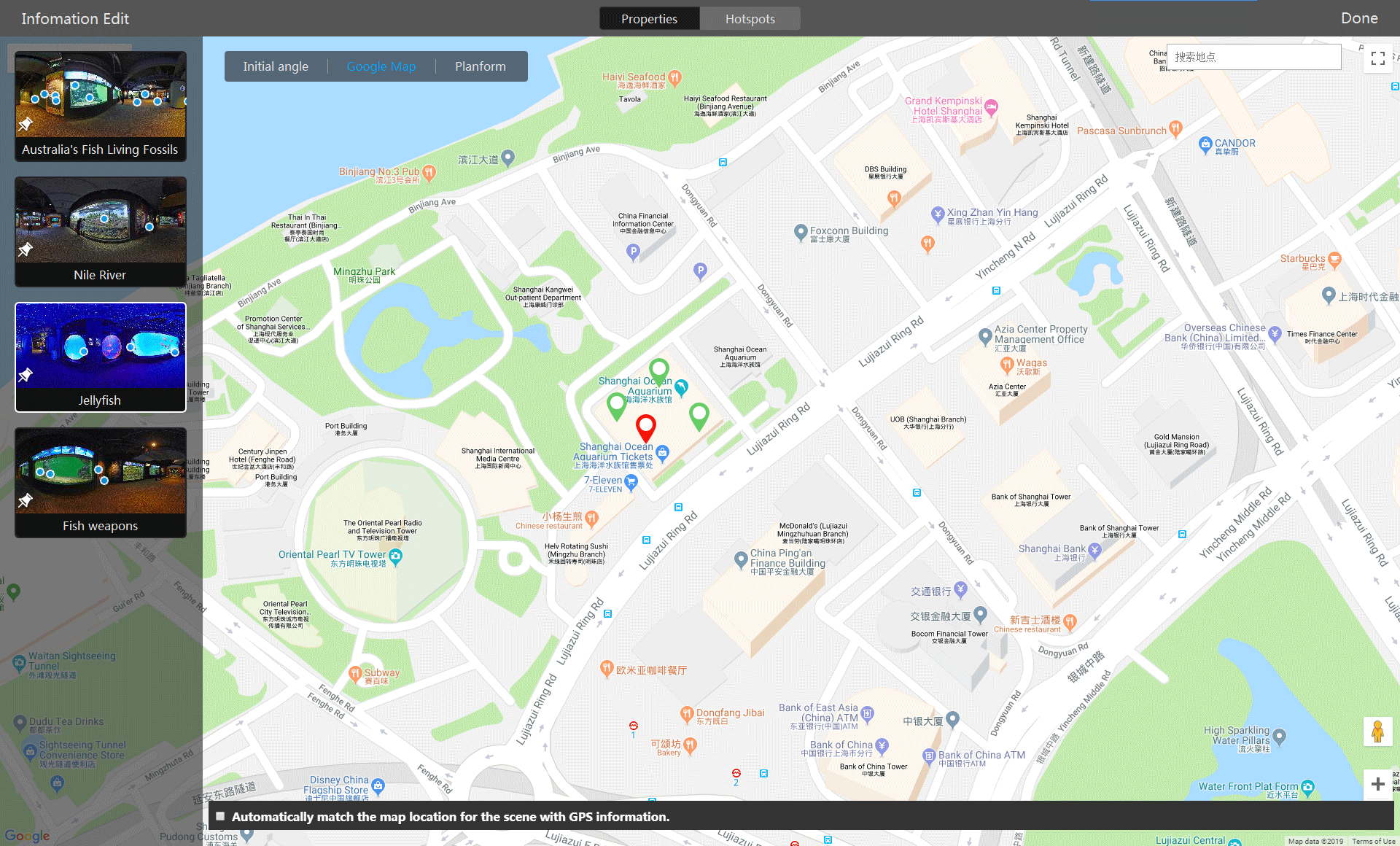The width and height of the screenshot is (1400, 846).
Task: Click pin icon on Jellyfish thumbnail
Action: (26, 375)
